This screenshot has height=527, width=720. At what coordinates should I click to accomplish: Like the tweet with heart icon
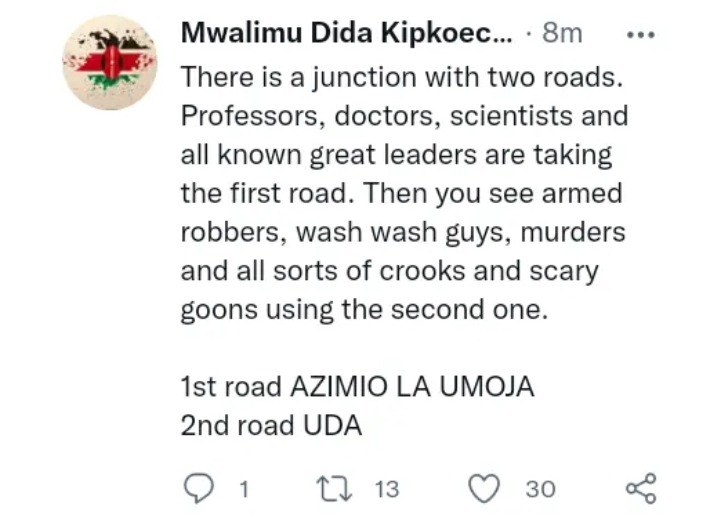[484, 488]
